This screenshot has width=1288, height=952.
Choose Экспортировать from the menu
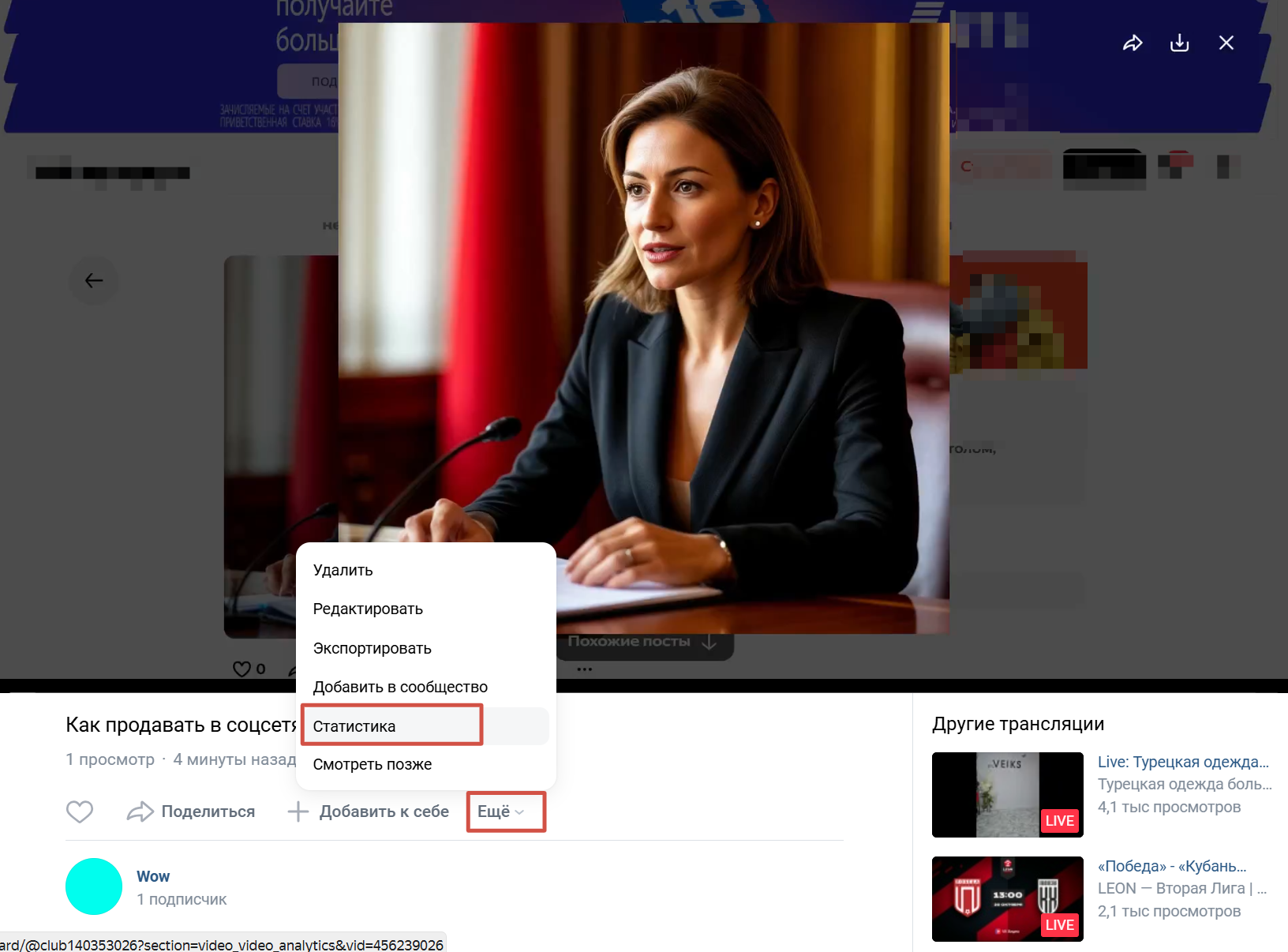click(x=372, y=648)
